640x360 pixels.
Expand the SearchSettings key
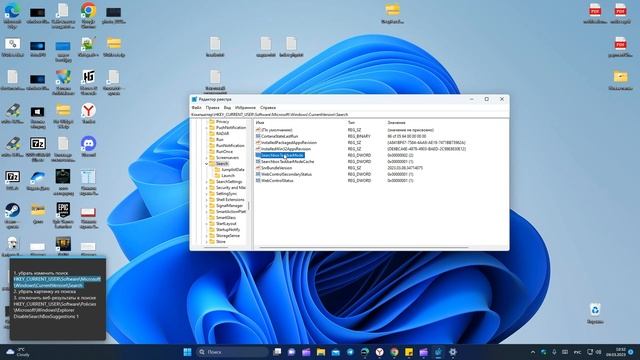pyautogui.click(x=207, y=182)
